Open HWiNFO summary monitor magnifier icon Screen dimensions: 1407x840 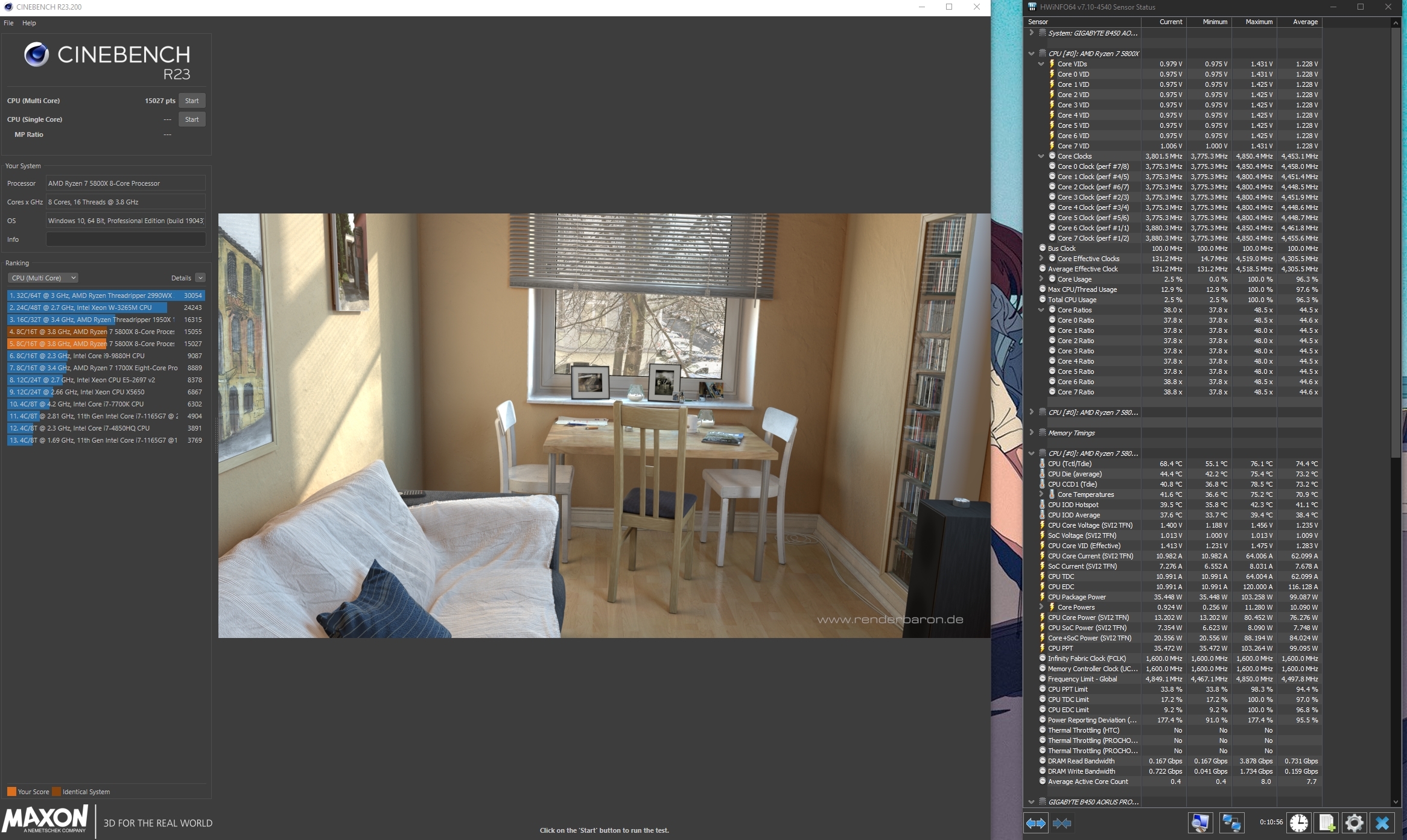(x=1199, y=823)
